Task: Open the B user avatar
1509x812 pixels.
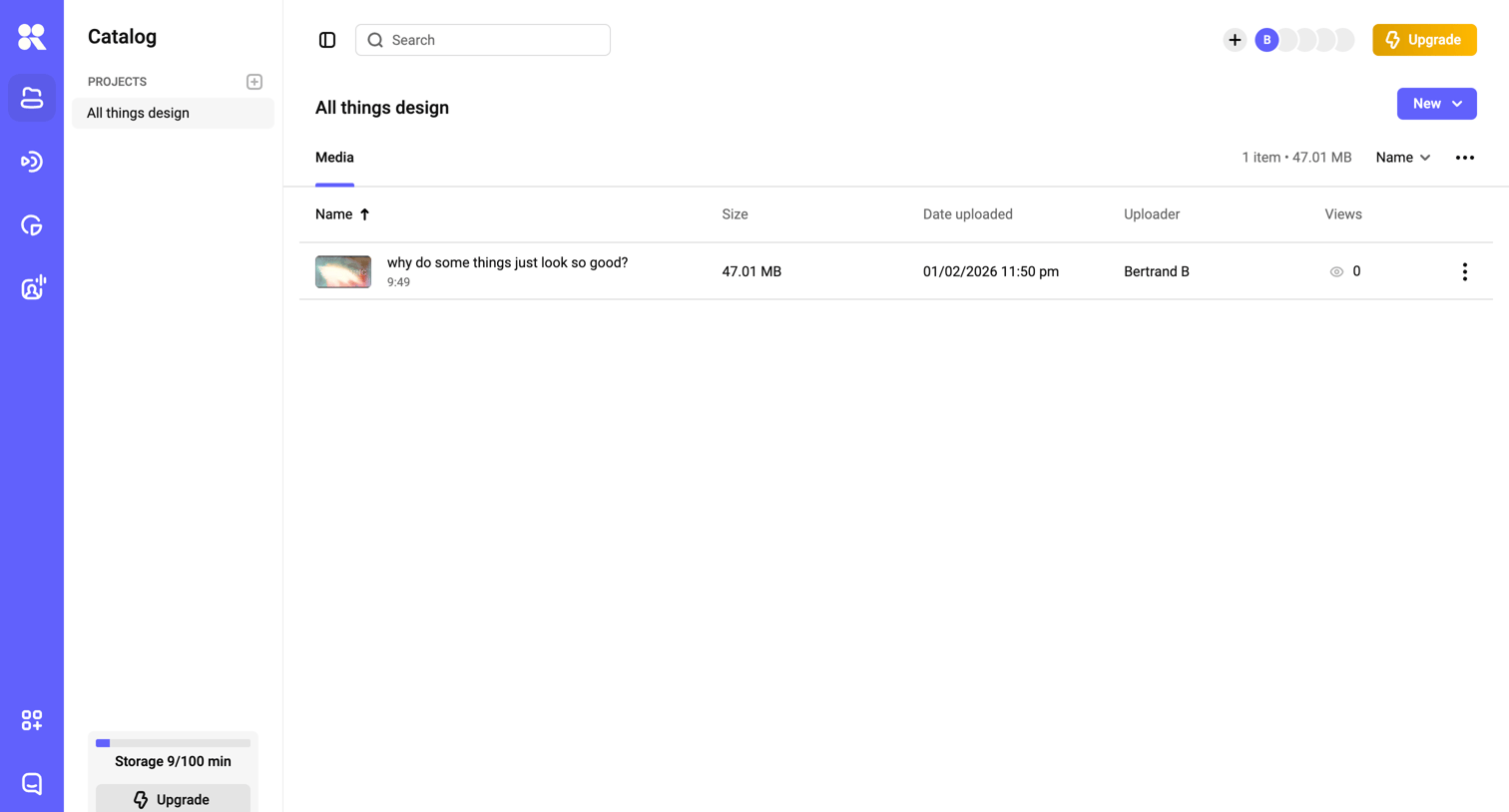Action: pos(1266,40)
